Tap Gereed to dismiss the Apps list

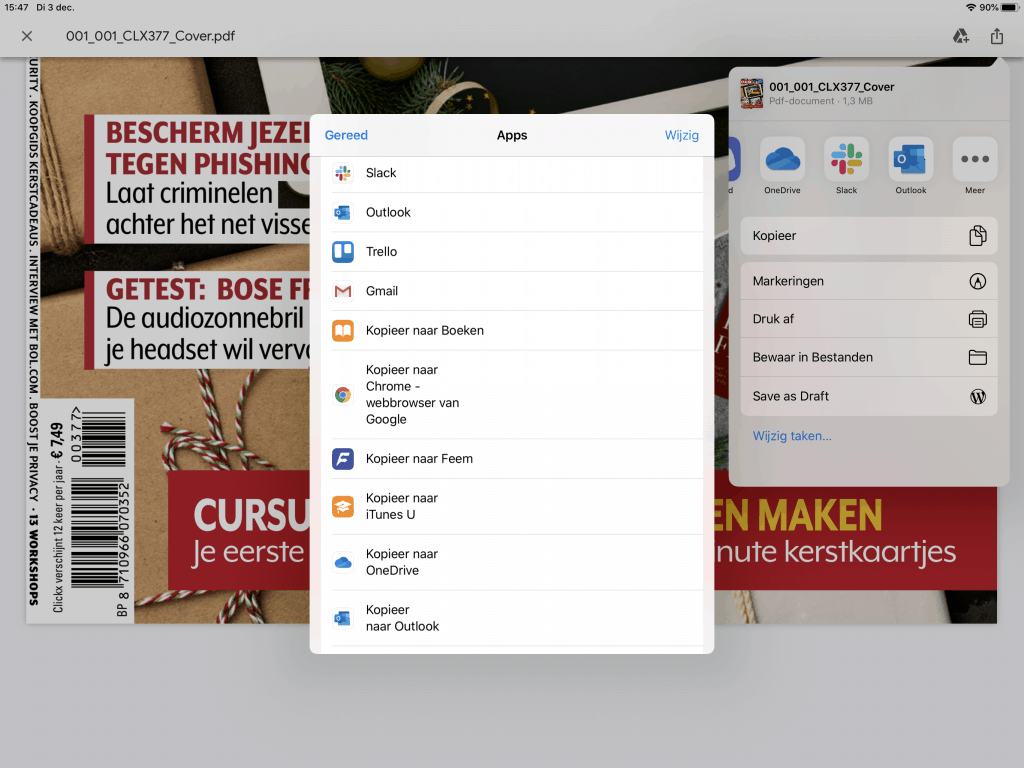(346, 135)
